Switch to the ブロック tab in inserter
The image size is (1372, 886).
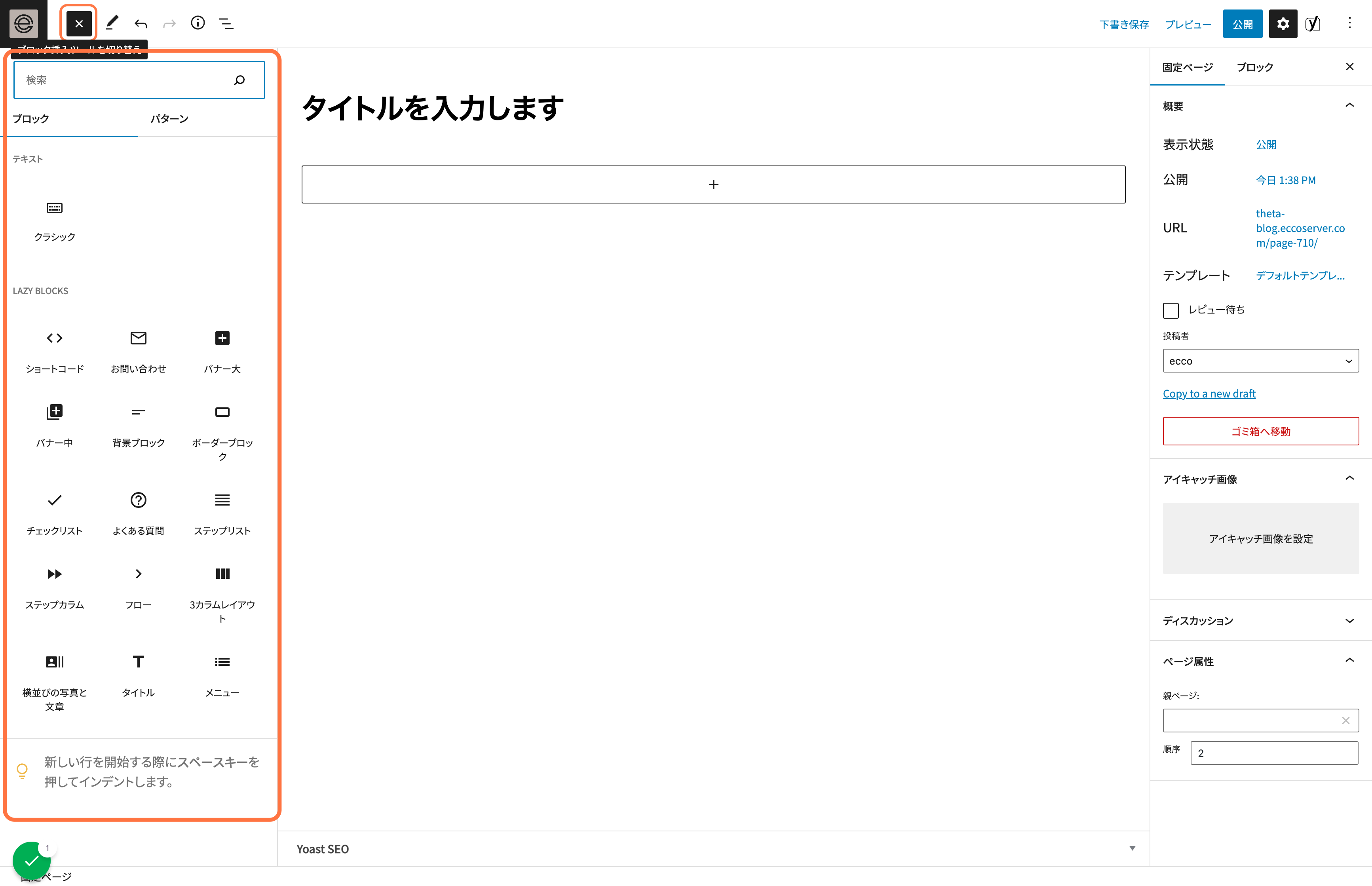[69, 119]
